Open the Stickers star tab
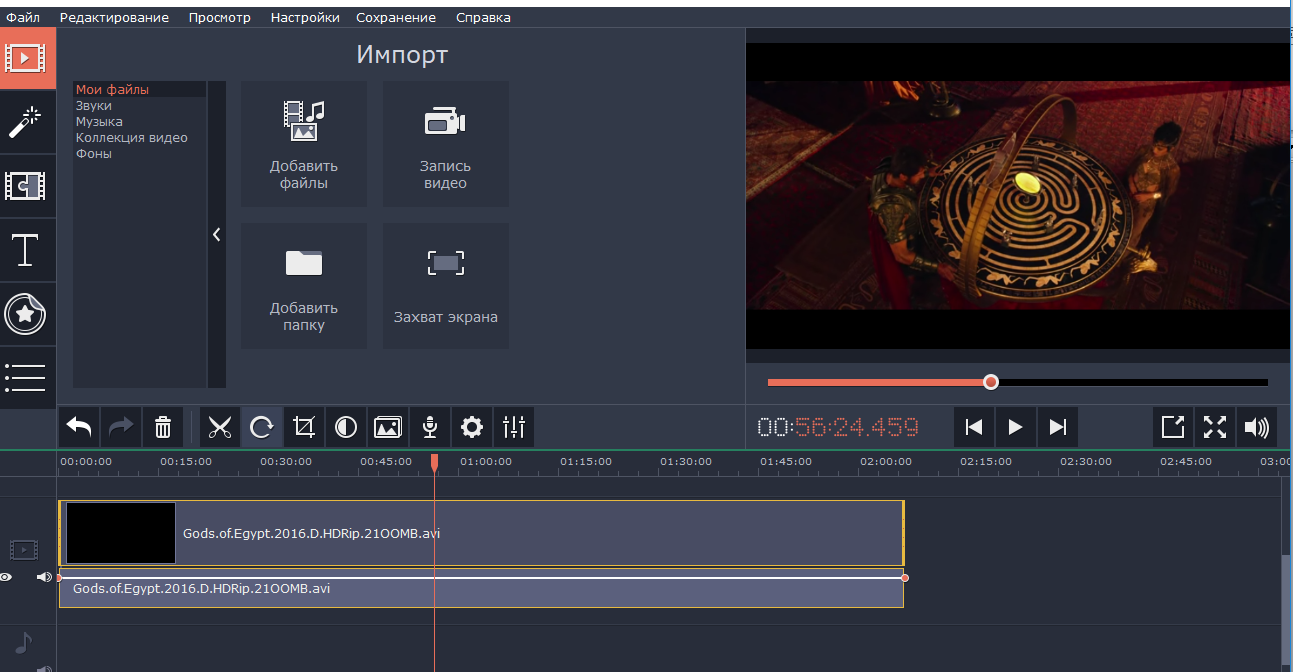 (x=27, y=314)
